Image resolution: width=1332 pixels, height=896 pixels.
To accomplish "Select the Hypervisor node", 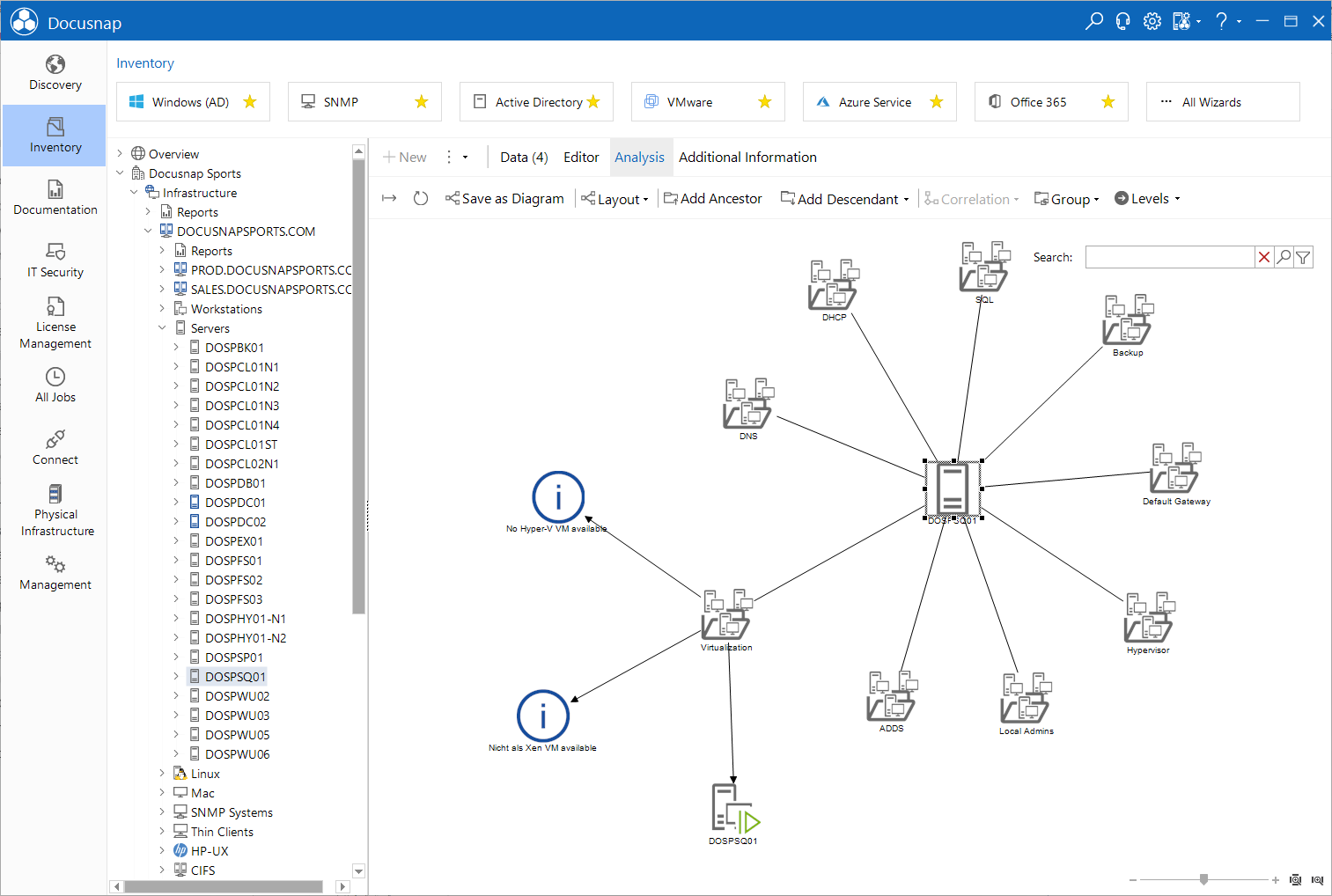I will (1149, 621).
